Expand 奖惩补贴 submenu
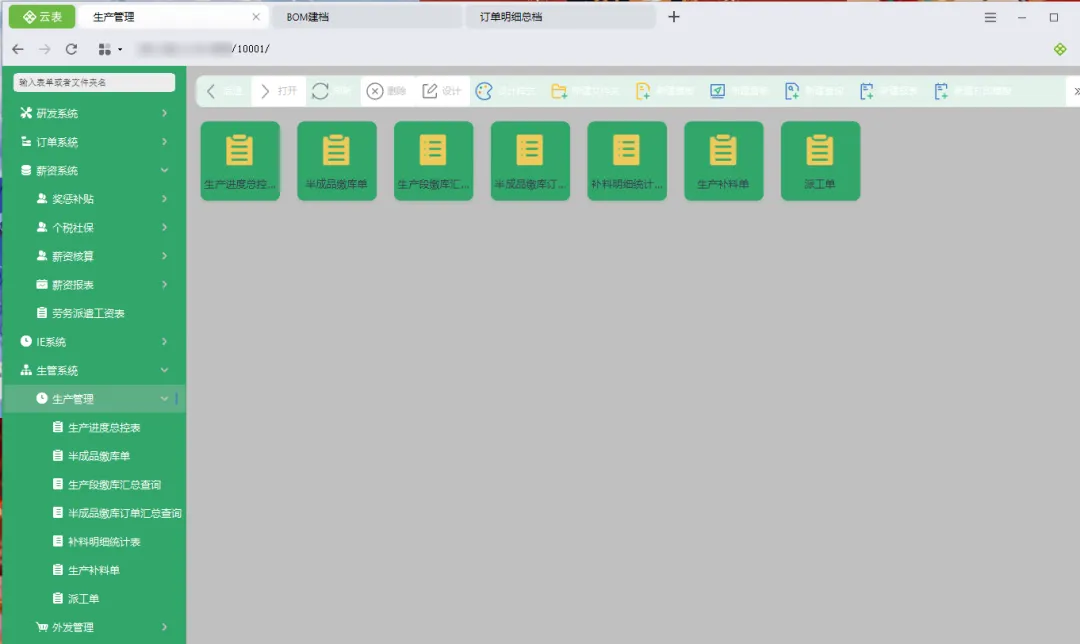1080x644 pixels. click(94, 199)
